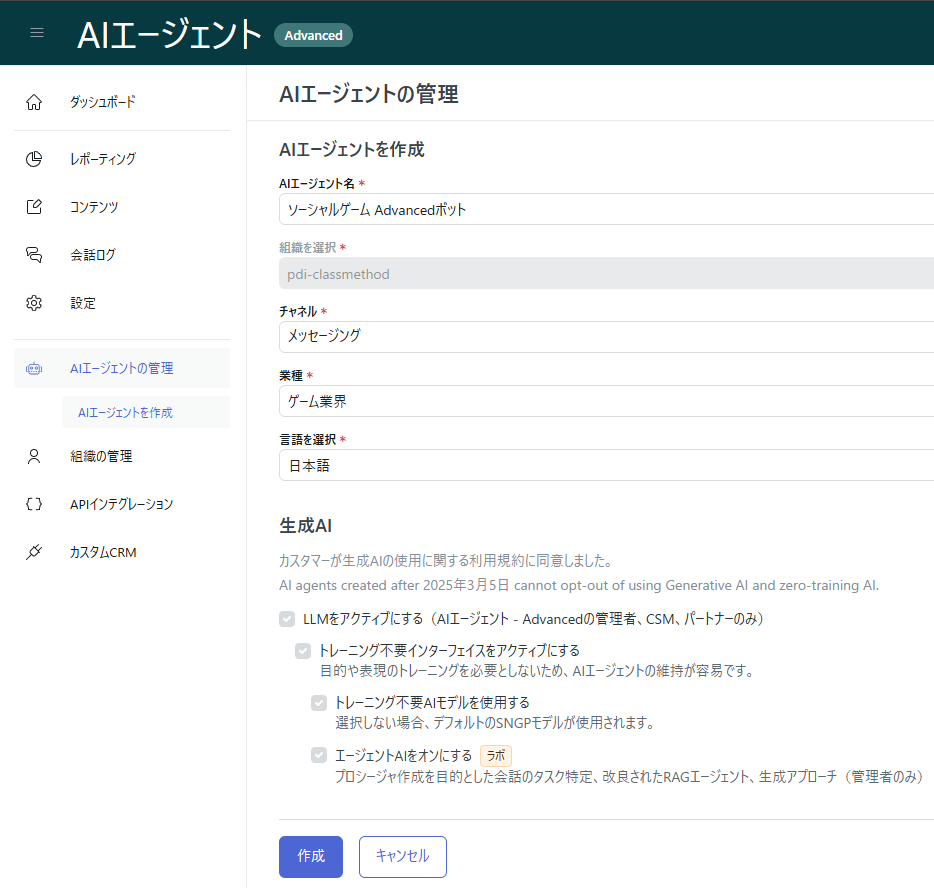
Task: Open レポーティング via its chart icon
Action: (34, 158)
